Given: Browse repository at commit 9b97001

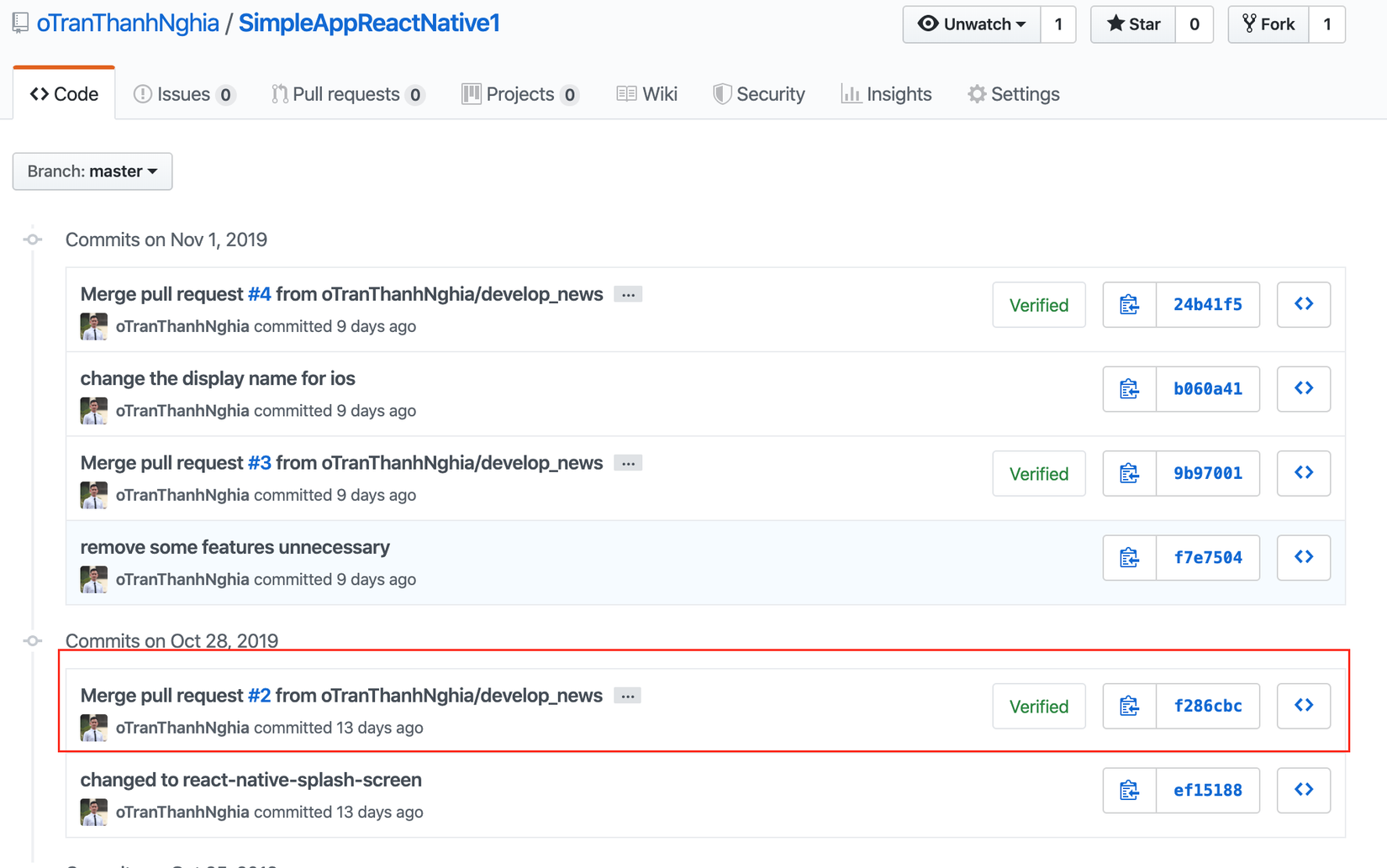Looking at the screenshot, I should pyautogui.click(x=1303, y=473).
